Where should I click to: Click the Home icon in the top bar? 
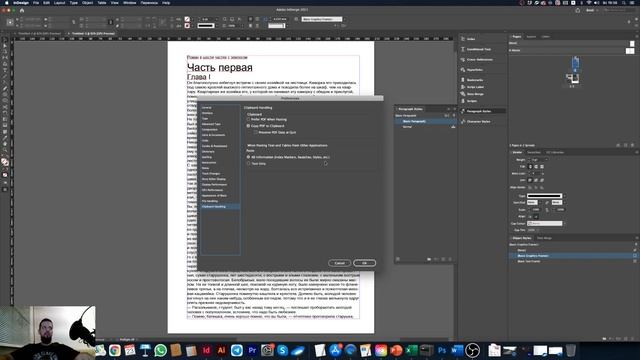click(x=22, y=10)
